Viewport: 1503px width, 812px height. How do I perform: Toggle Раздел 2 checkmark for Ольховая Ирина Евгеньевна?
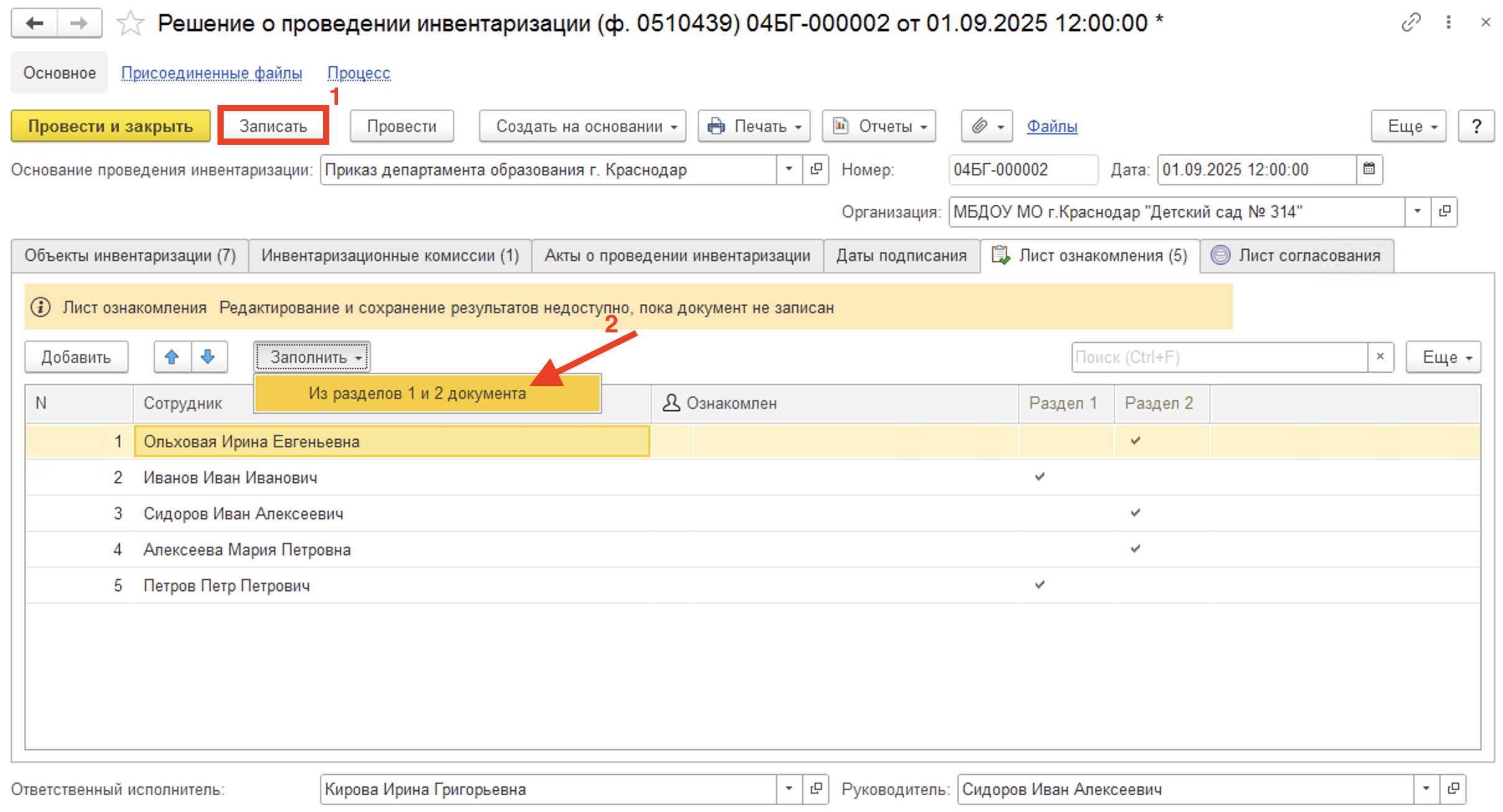click(x=1135, y=441)
